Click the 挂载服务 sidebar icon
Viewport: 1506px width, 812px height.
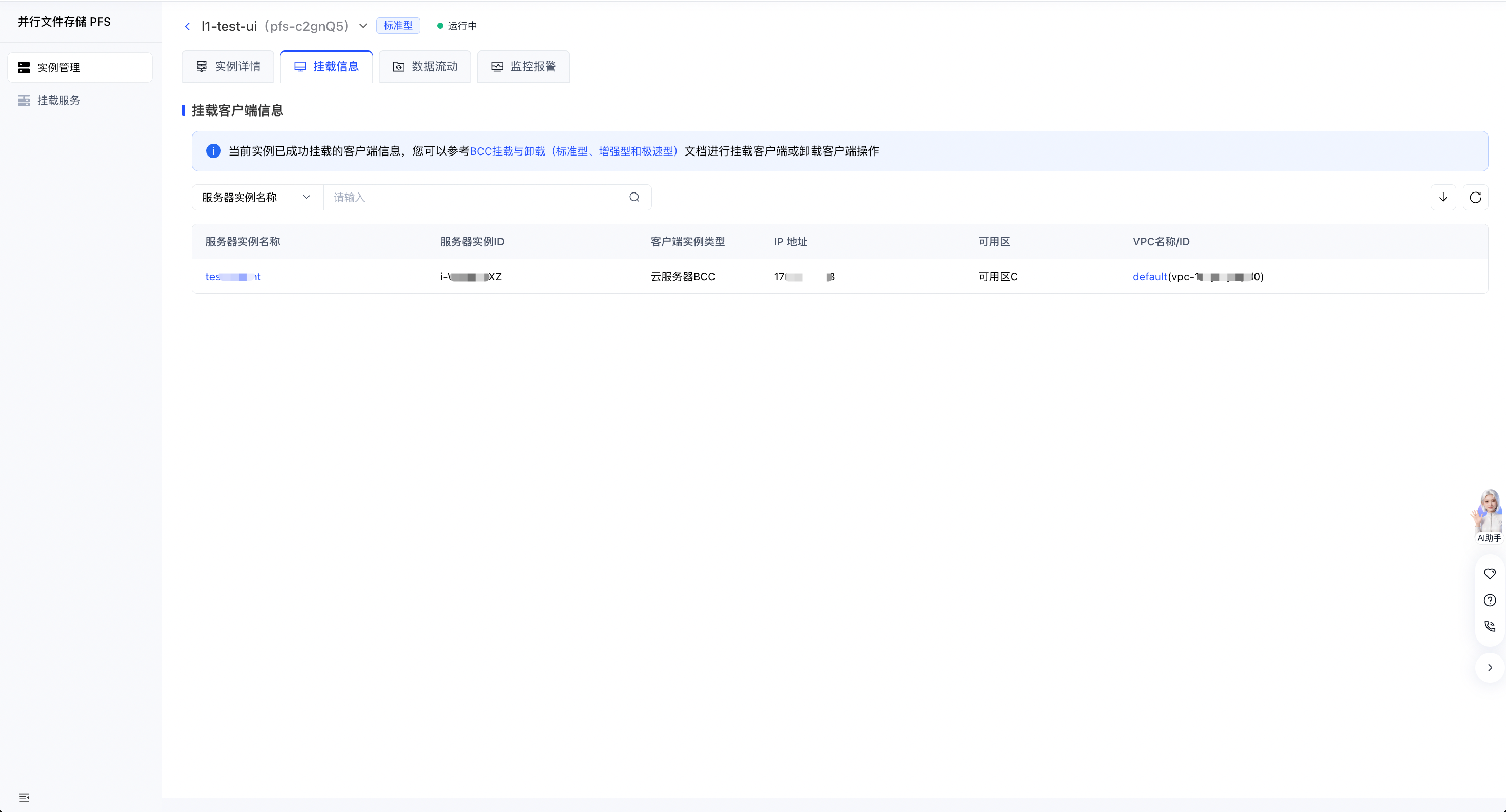pos(24,101)
